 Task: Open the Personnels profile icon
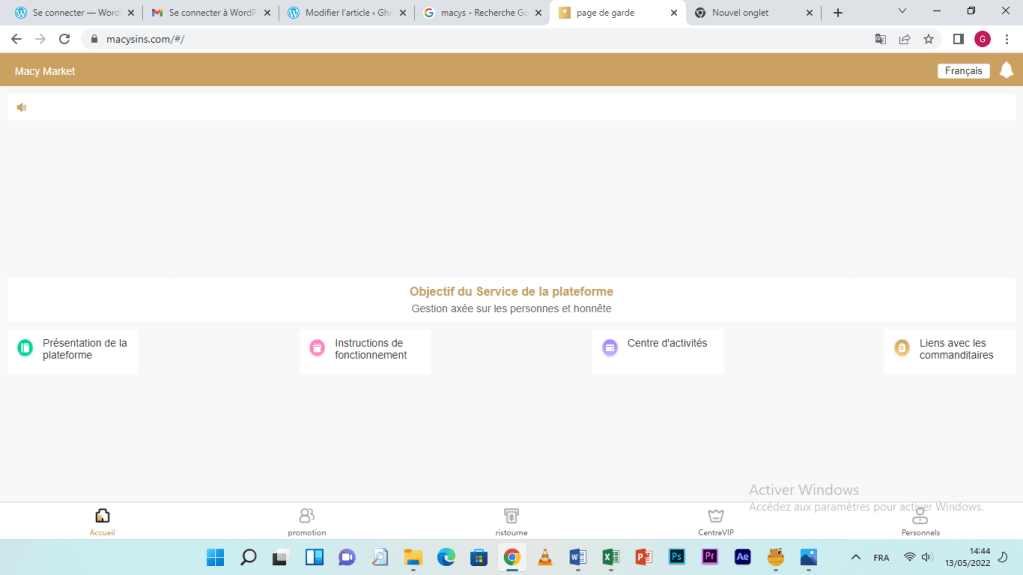920,516
